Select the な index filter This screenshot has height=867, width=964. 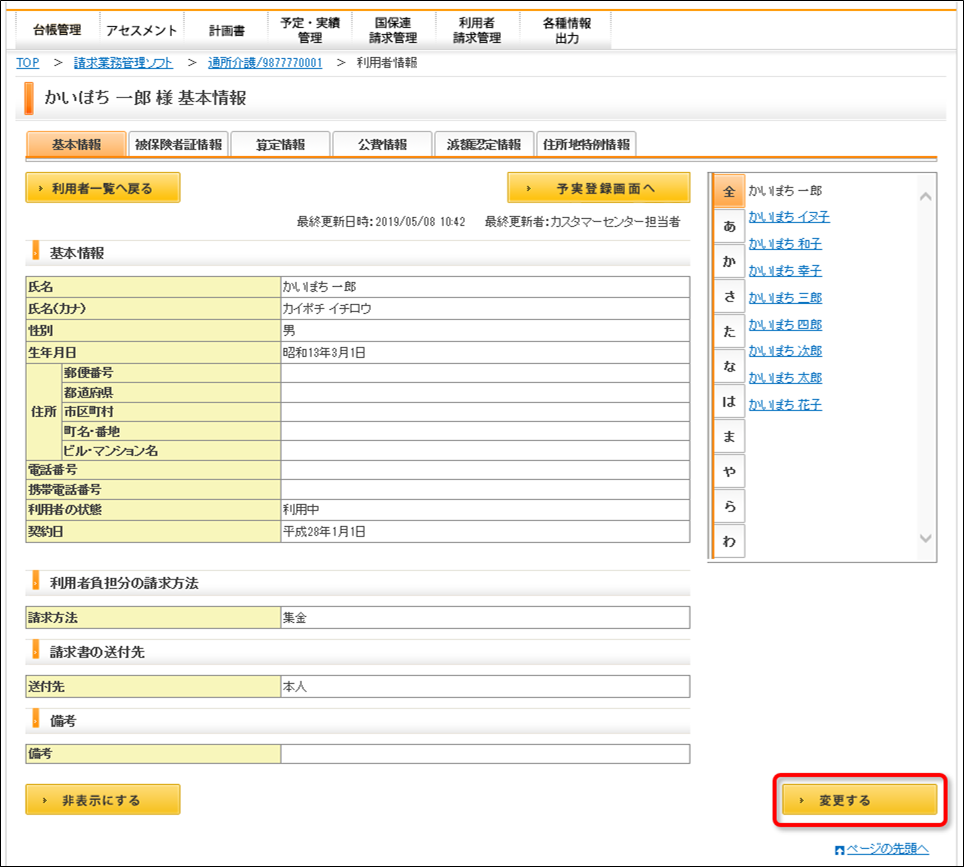pos(729,366)
